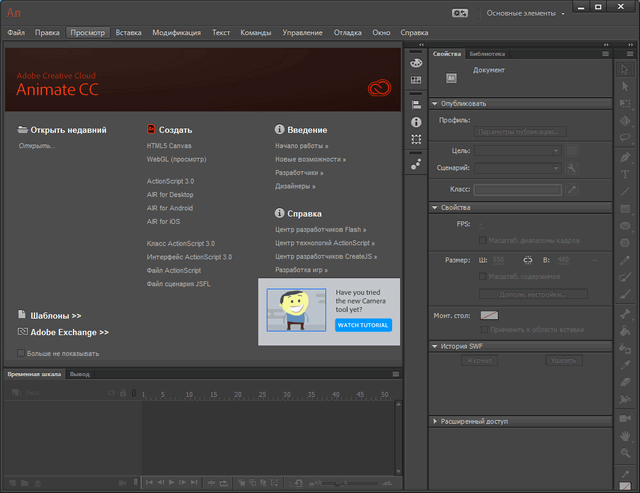Select the Camera tool
The image size is (640, 493).
tap(626, 417)
